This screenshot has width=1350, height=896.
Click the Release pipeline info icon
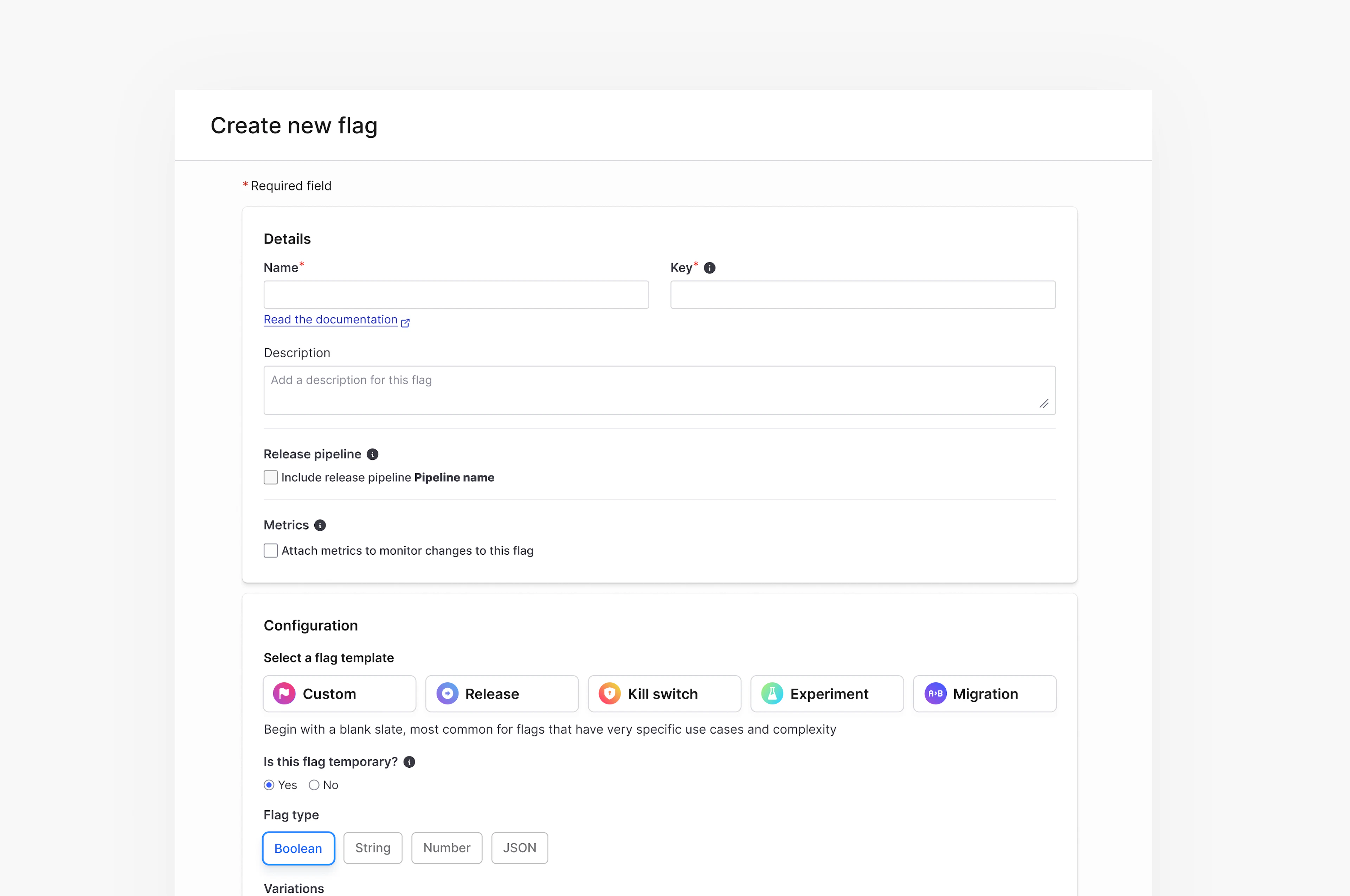(x=373, y=454)
